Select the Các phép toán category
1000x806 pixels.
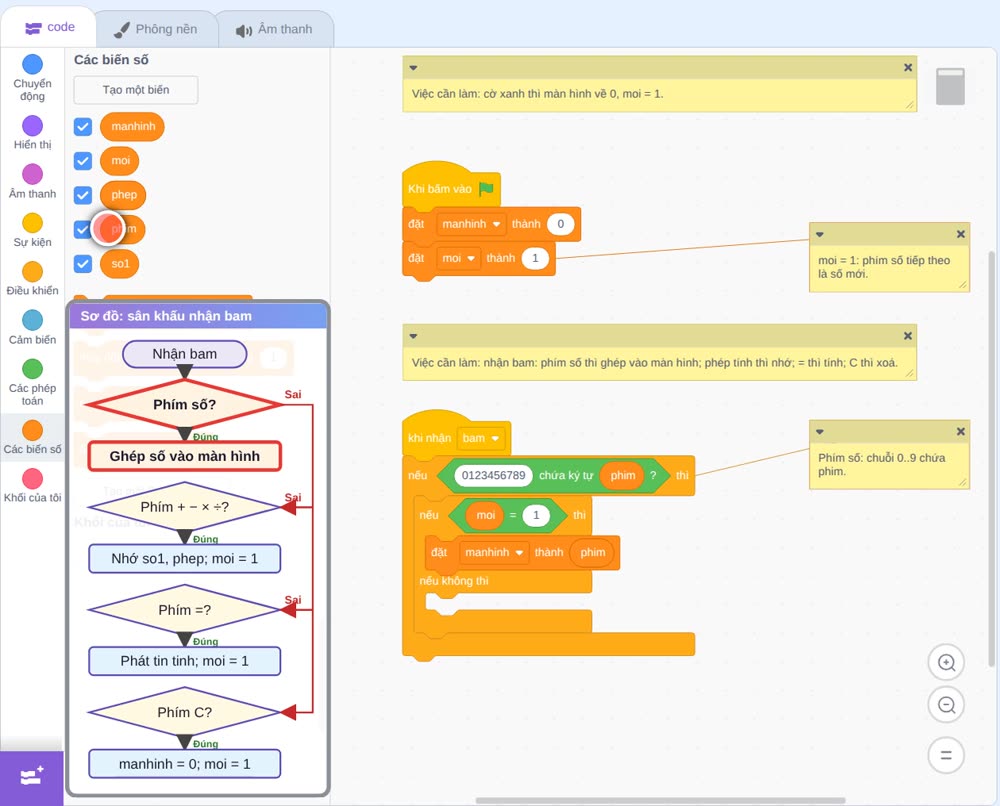[x=32, y=382]
